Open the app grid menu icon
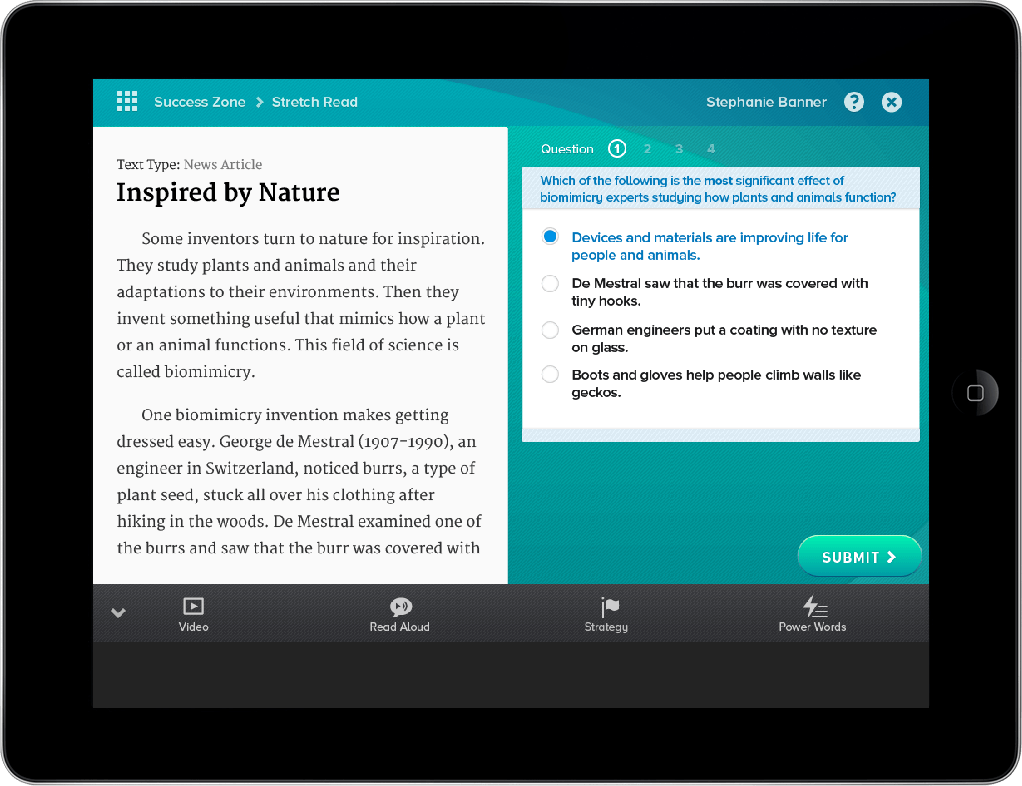The height and width of the screenshot is (786, 1022). pos(127,101)
